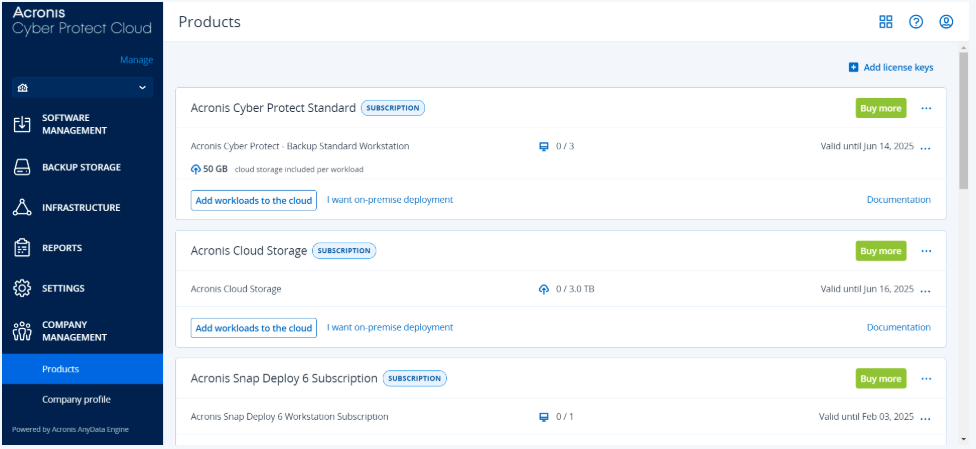Click 'Acronis Cyber Protect Standard' card title

[x=273, y=108]
